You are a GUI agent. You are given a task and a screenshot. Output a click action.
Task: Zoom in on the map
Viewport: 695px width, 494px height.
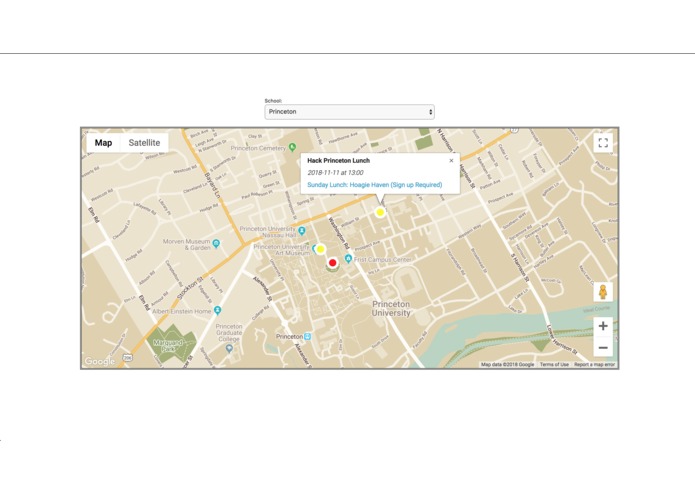tap(603, 326)
